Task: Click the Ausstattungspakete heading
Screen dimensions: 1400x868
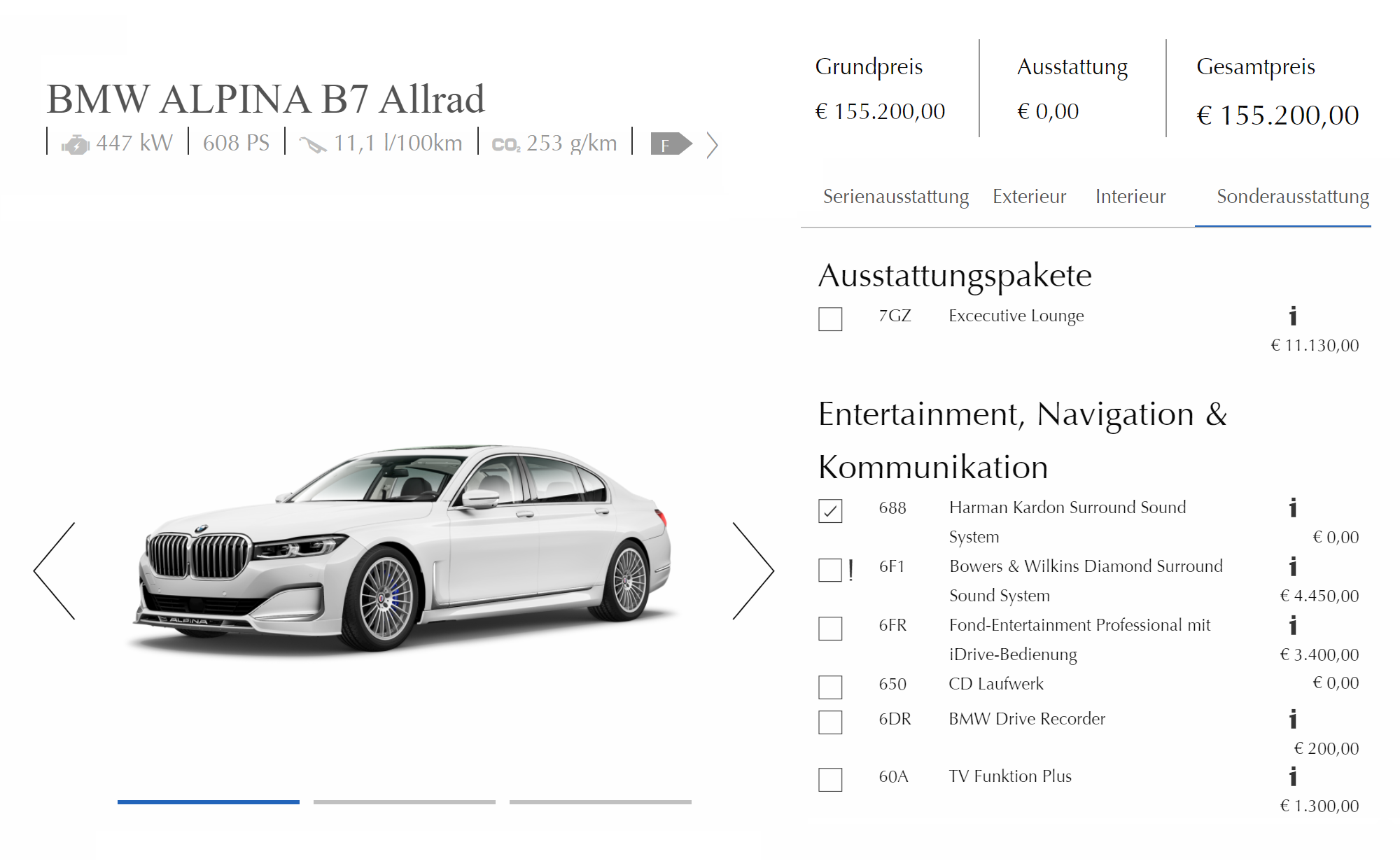Action: coord(955,276)
